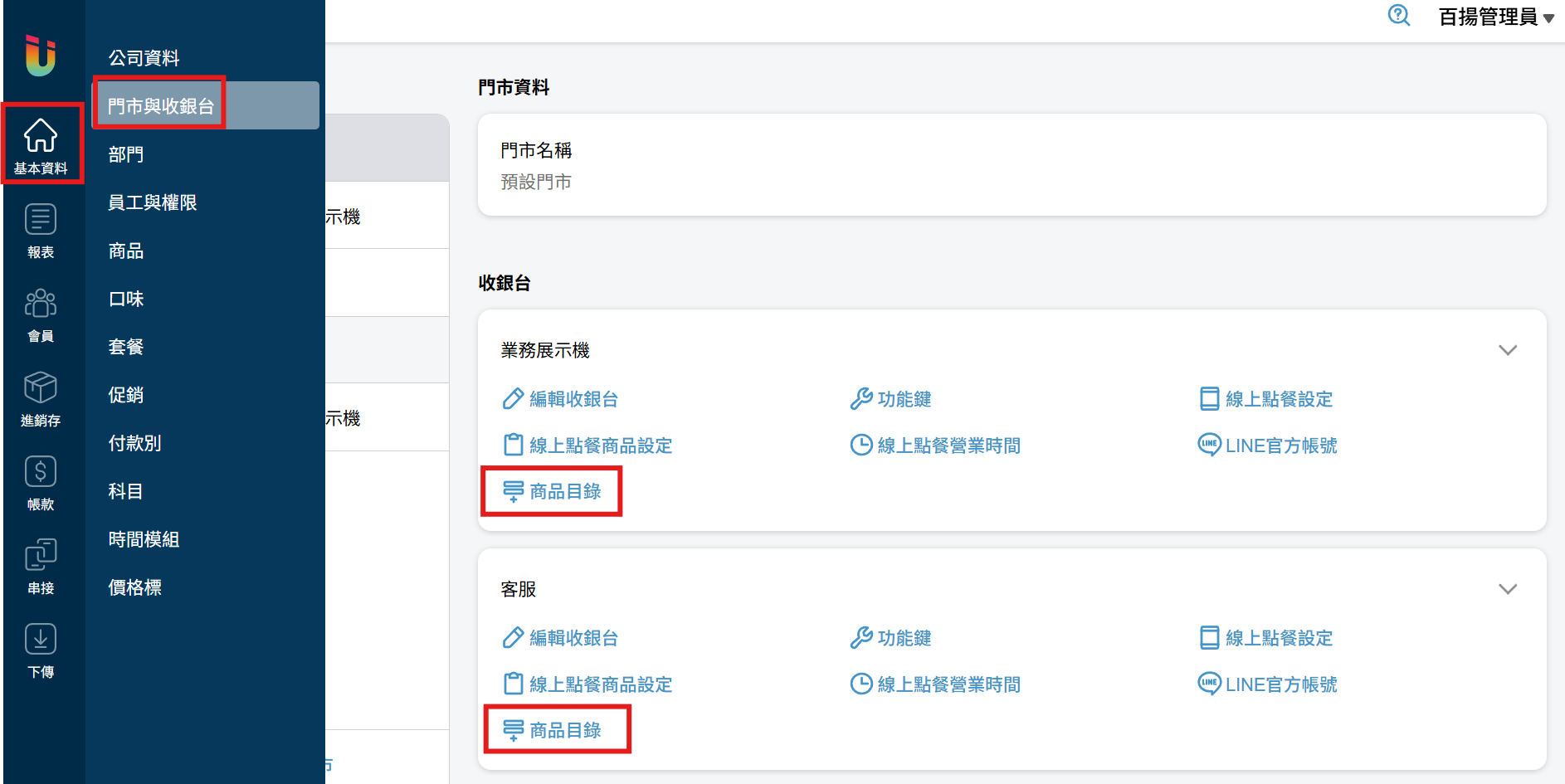The height and width of the screenshot is (784, 1565).
Task: Click the help search icon in header
Action: click(x=1398, y=16)
